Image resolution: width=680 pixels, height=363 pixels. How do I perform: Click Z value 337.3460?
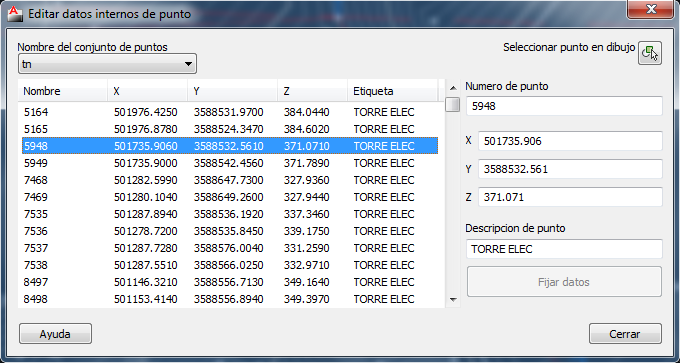point(307,214)
